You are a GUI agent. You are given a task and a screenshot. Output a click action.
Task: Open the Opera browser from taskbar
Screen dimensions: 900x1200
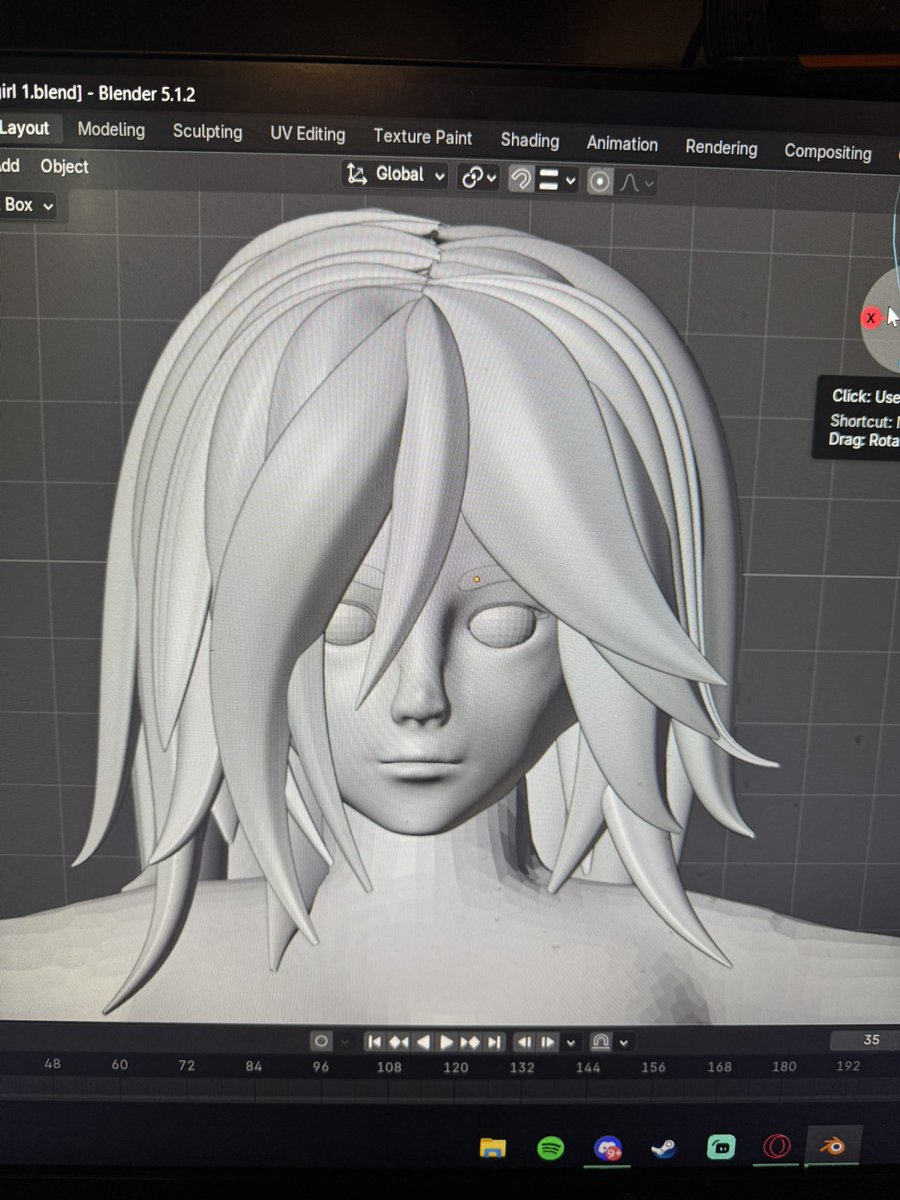[x=778, y=1147]
